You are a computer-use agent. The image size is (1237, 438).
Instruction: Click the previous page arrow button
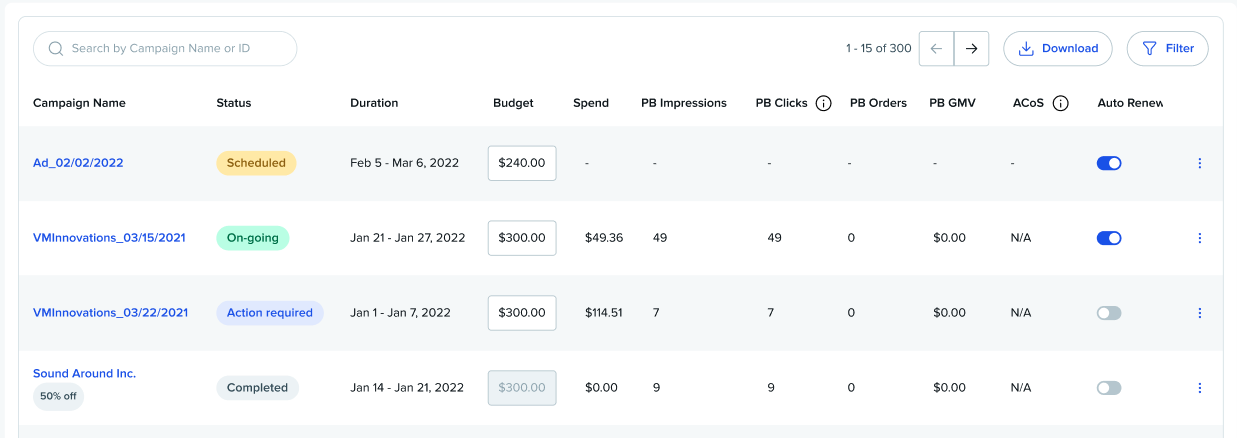click(936, 49)
